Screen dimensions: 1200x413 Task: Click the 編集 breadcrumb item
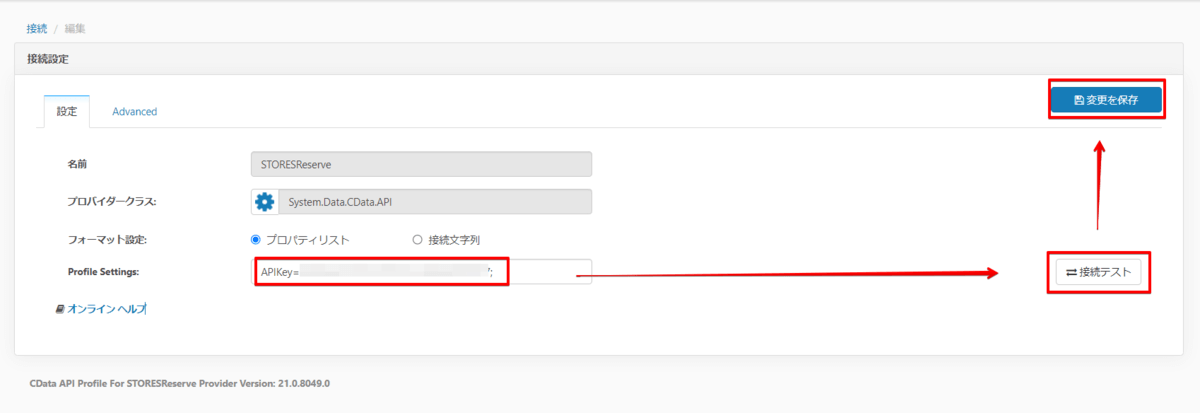click(x=74, y=28)
